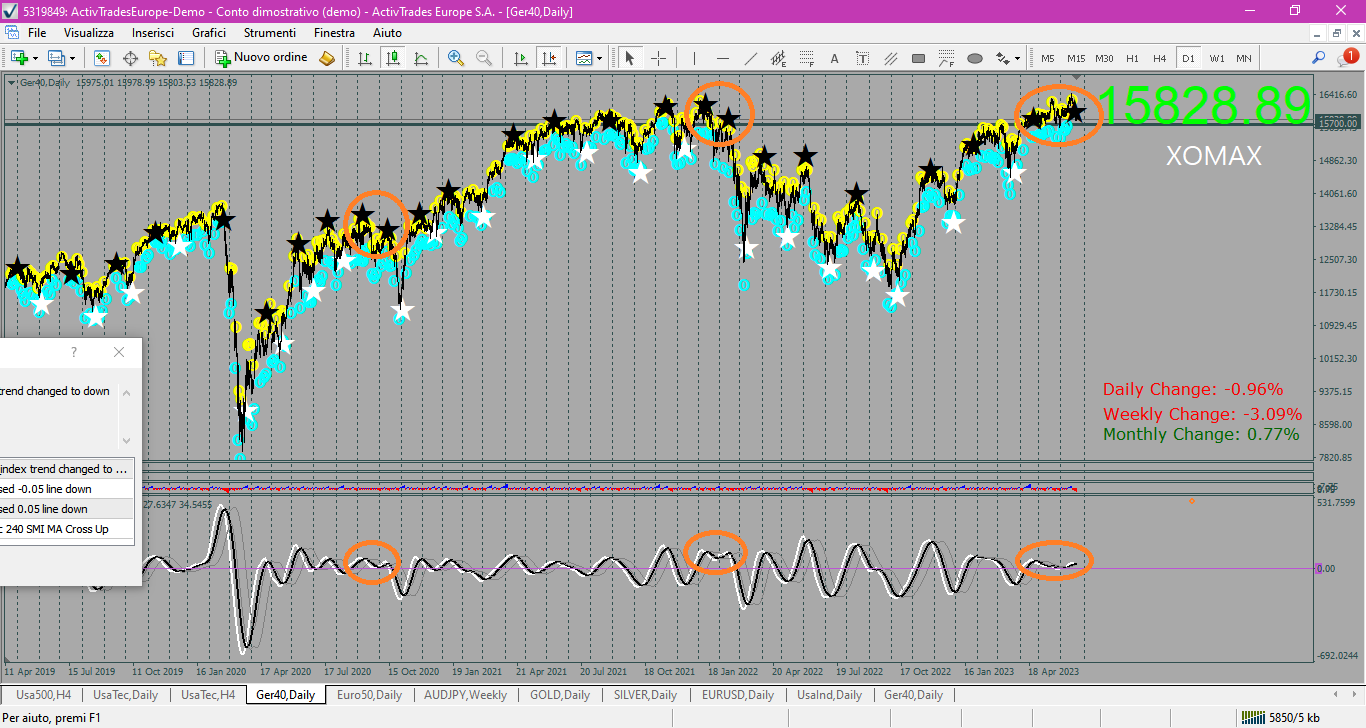This screenshot has height=728, width=1366.
Task: Zoom in on the chart
Action: 456,58
